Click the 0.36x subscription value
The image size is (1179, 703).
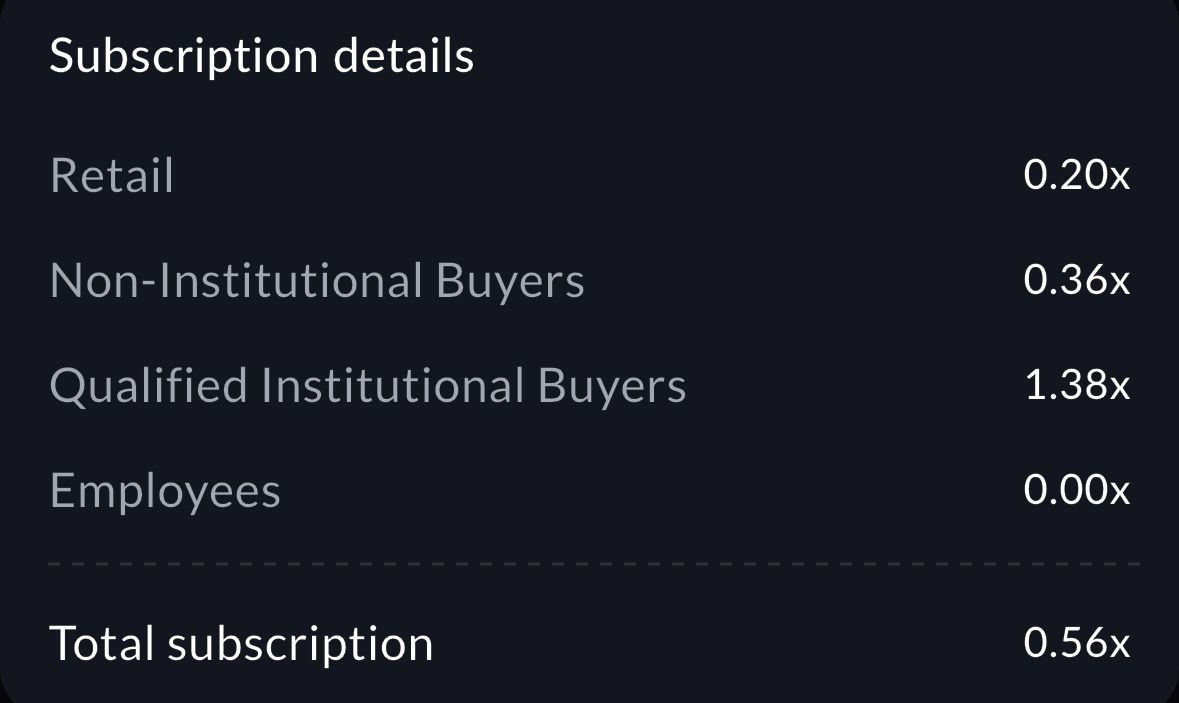(1076, 281)
